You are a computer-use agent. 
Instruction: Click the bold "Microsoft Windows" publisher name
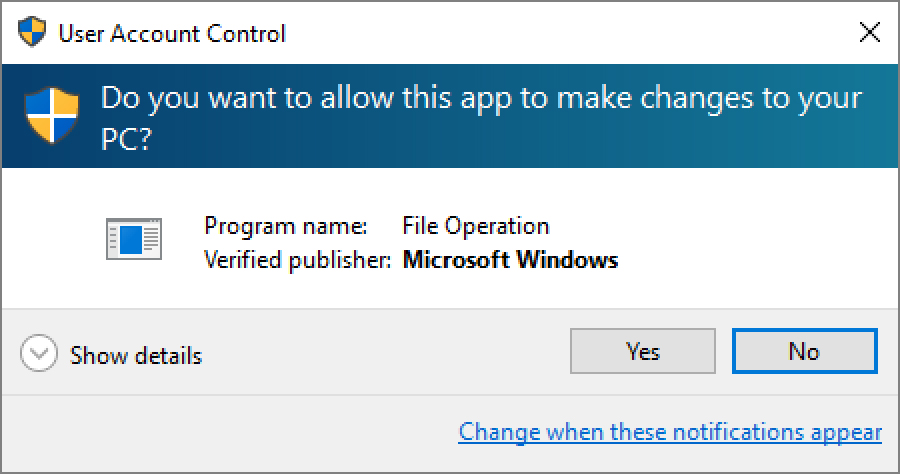coord(510,260)
